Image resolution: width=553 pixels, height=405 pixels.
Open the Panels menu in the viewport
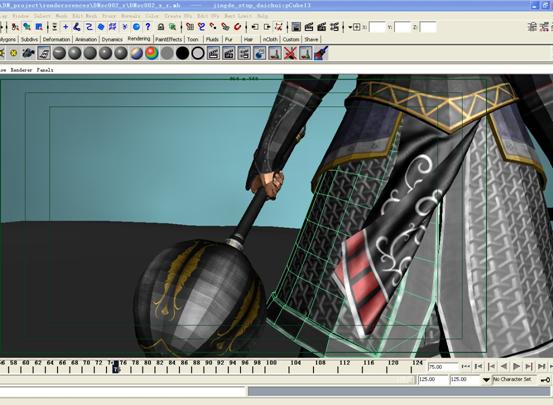click(x=45, y=70)
